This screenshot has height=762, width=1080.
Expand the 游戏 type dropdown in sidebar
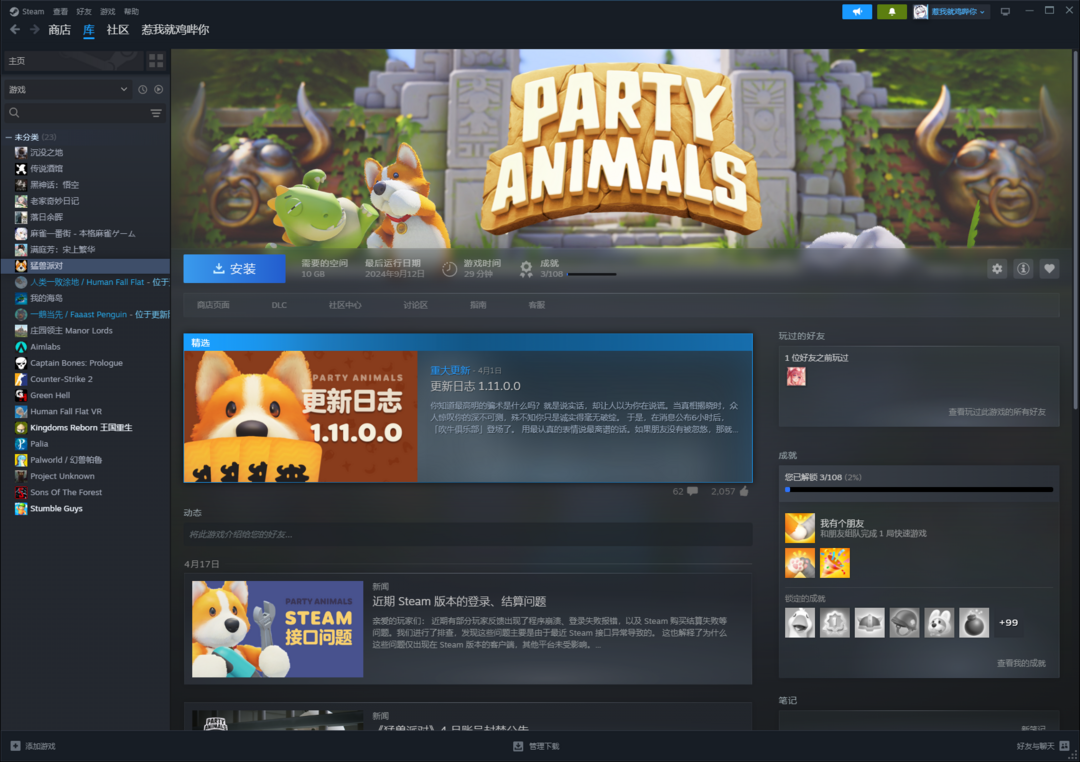67,90
